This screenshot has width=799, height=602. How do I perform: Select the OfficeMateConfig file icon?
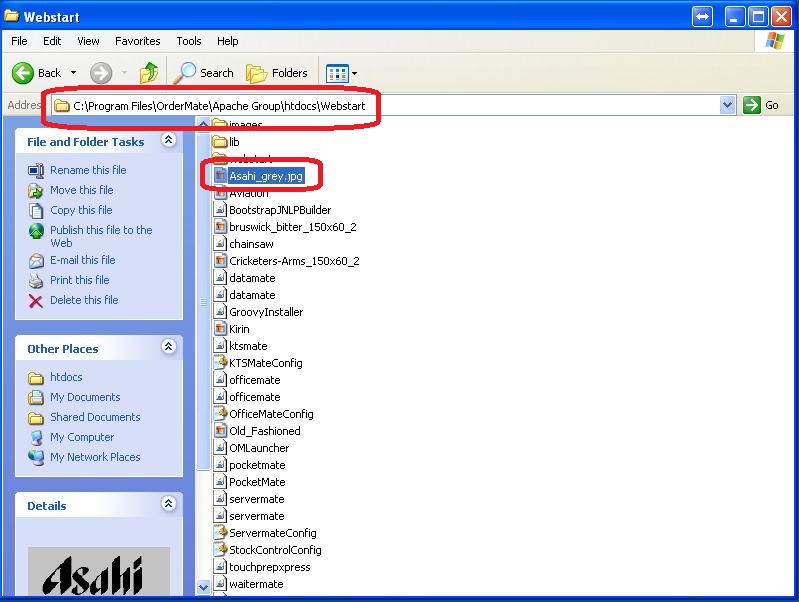pos(220,413)
